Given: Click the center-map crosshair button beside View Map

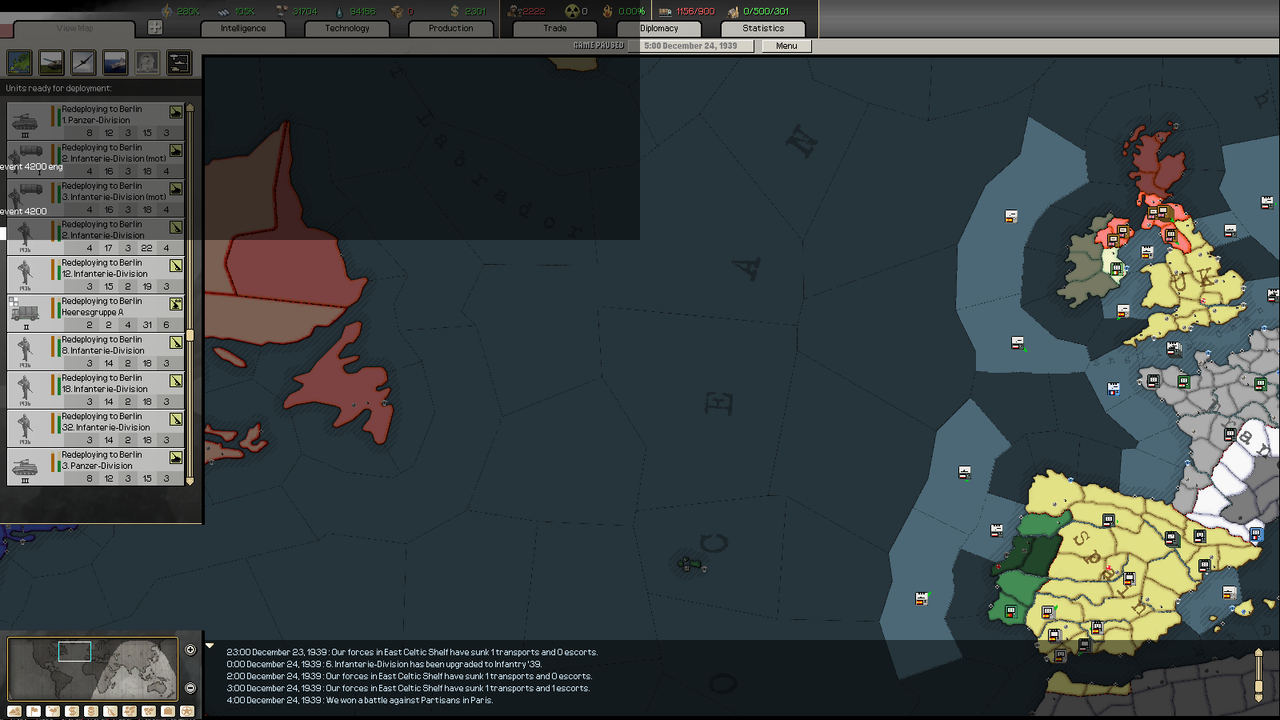Looking at the screenshot, I should [155, 28].
